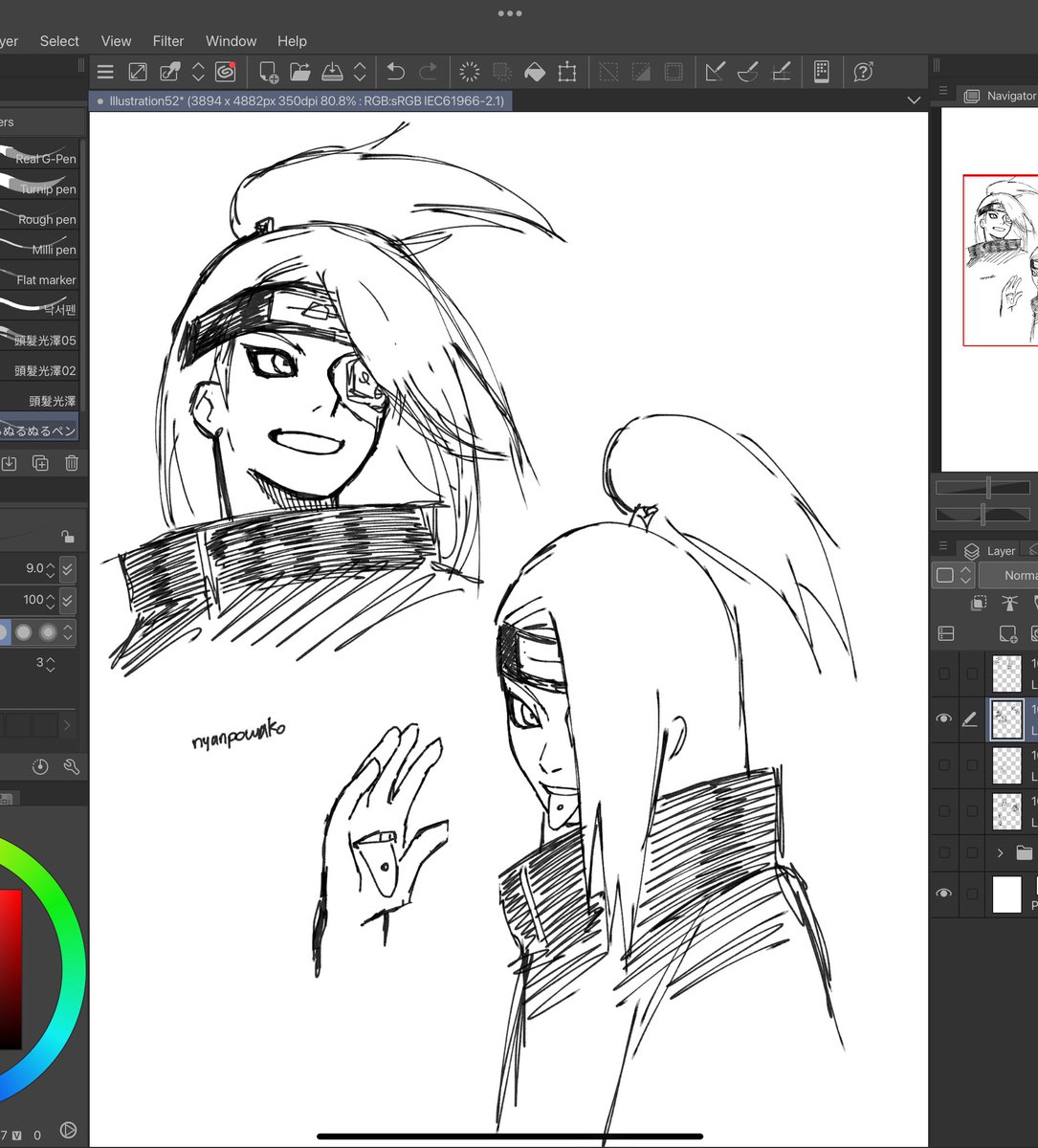Toggle opacity dynamics button beside 100
The height and width of the screenshot is (1148, 1038).
(67, 600)
